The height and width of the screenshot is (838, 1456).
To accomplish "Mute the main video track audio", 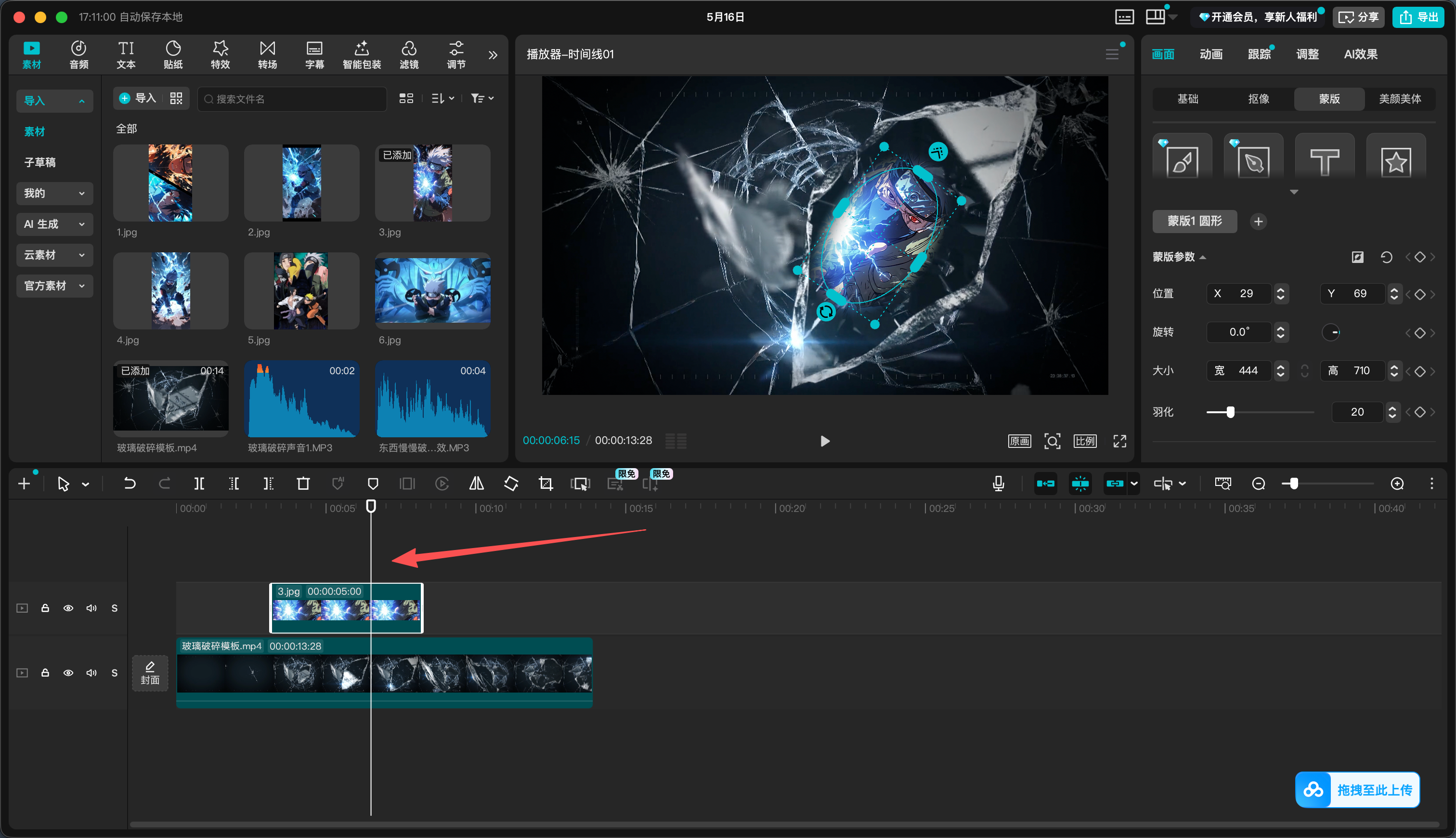I will click(91, 672).
